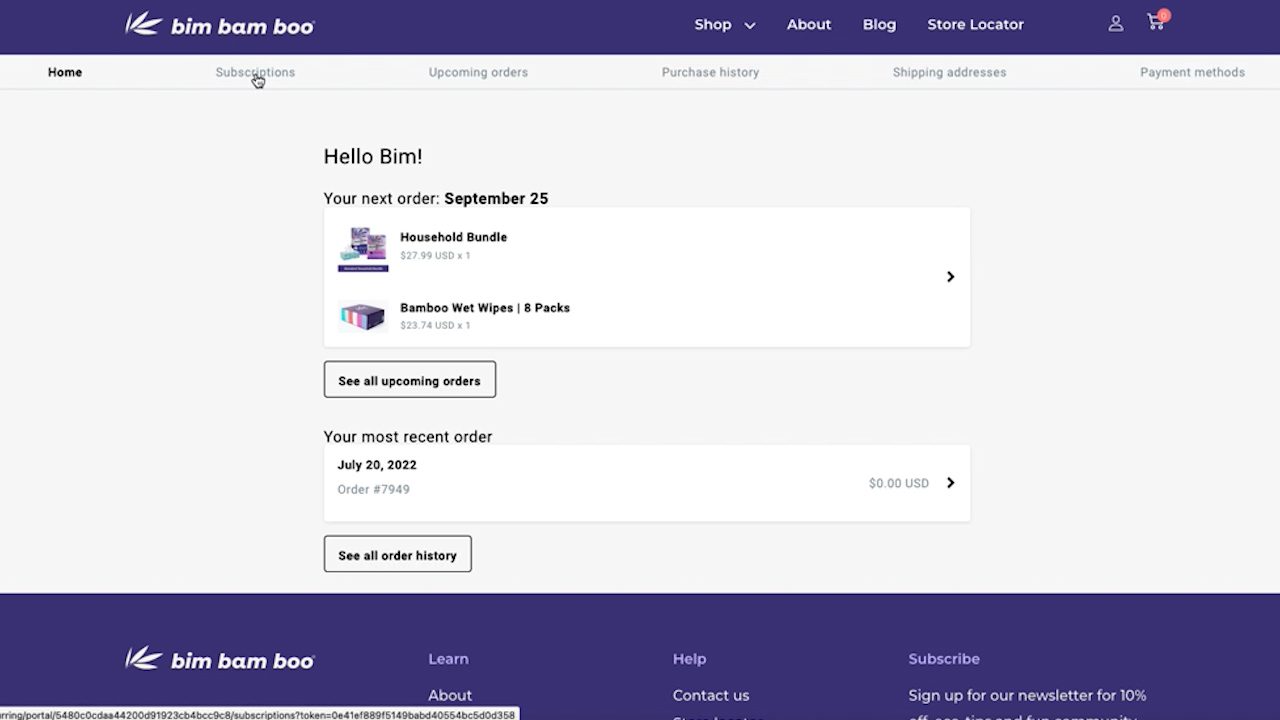This screenshot has width=1280, height=720.
Task: Open the Purchase history tab
Action: [x=710, y=72]
